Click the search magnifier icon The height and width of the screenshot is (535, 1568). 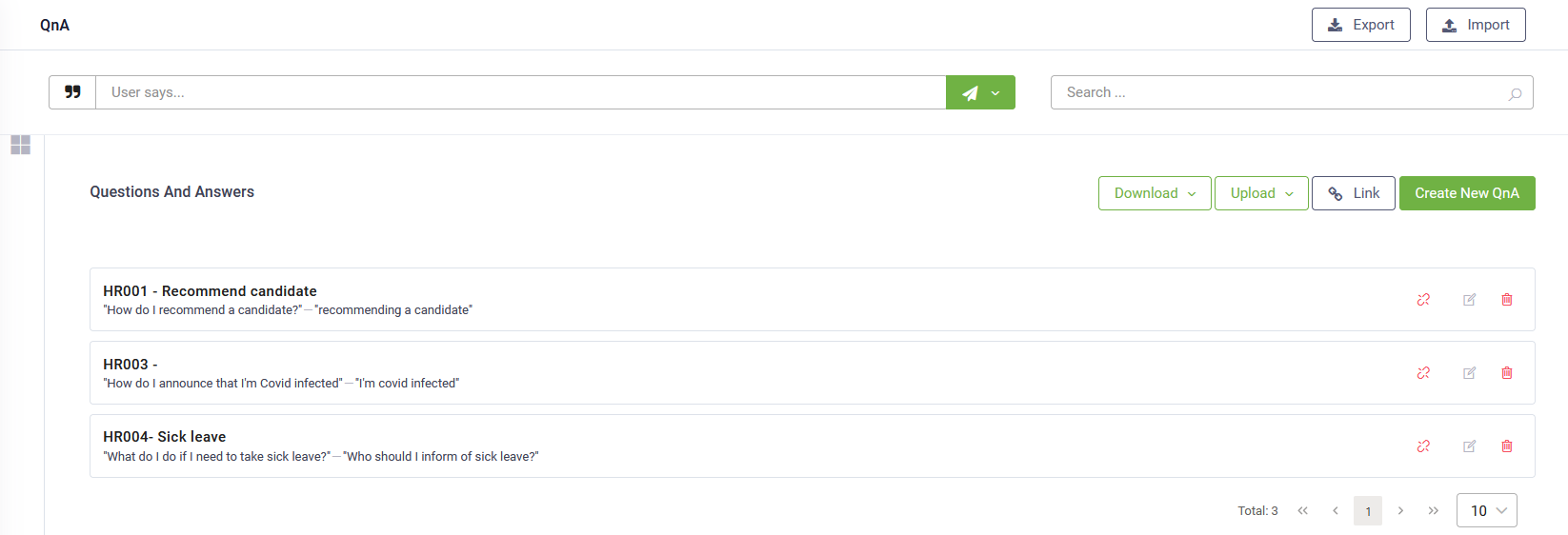click(1515, 93)
